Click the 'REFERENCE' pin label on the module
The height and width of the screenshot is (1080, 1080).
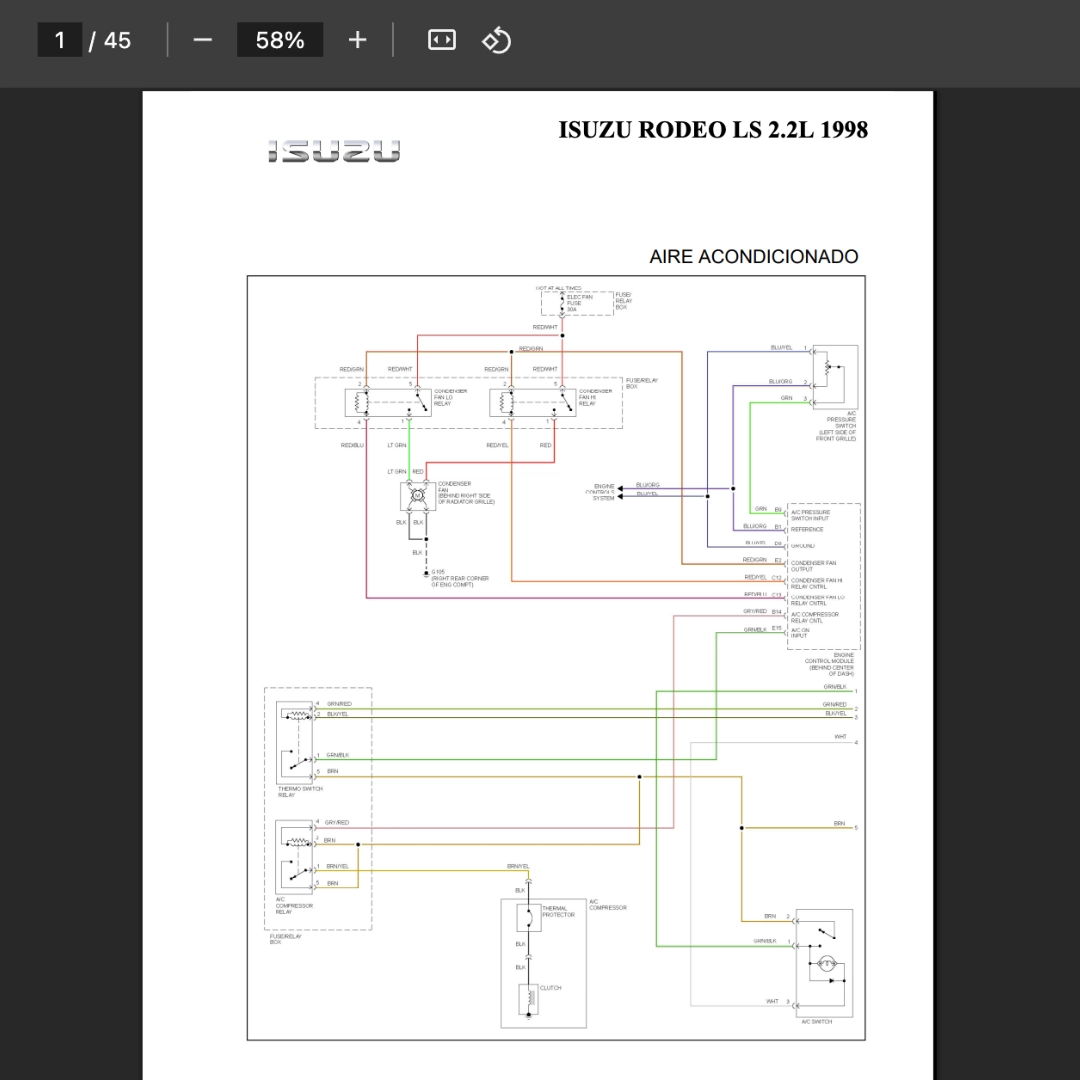(x=807, y=530)
